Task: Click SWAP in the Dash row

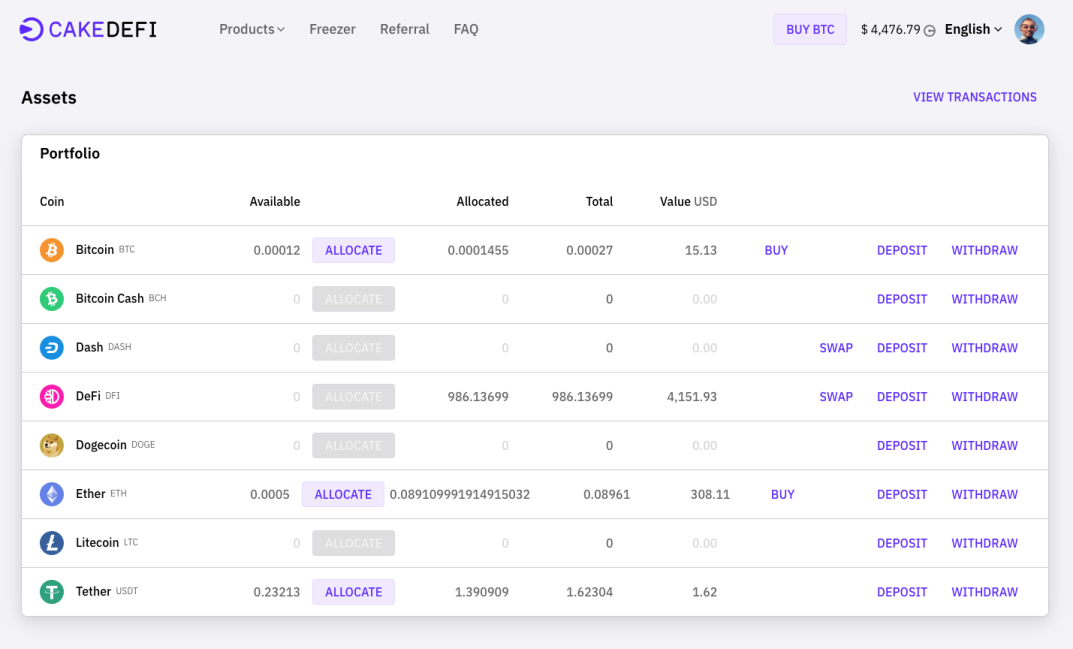Action: pyautogui.click(x=836, y=348)
